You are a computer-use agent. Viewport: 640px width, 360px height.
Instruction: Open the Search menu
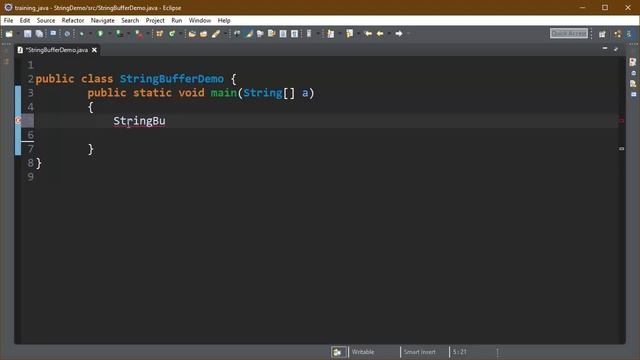point(130,20)
